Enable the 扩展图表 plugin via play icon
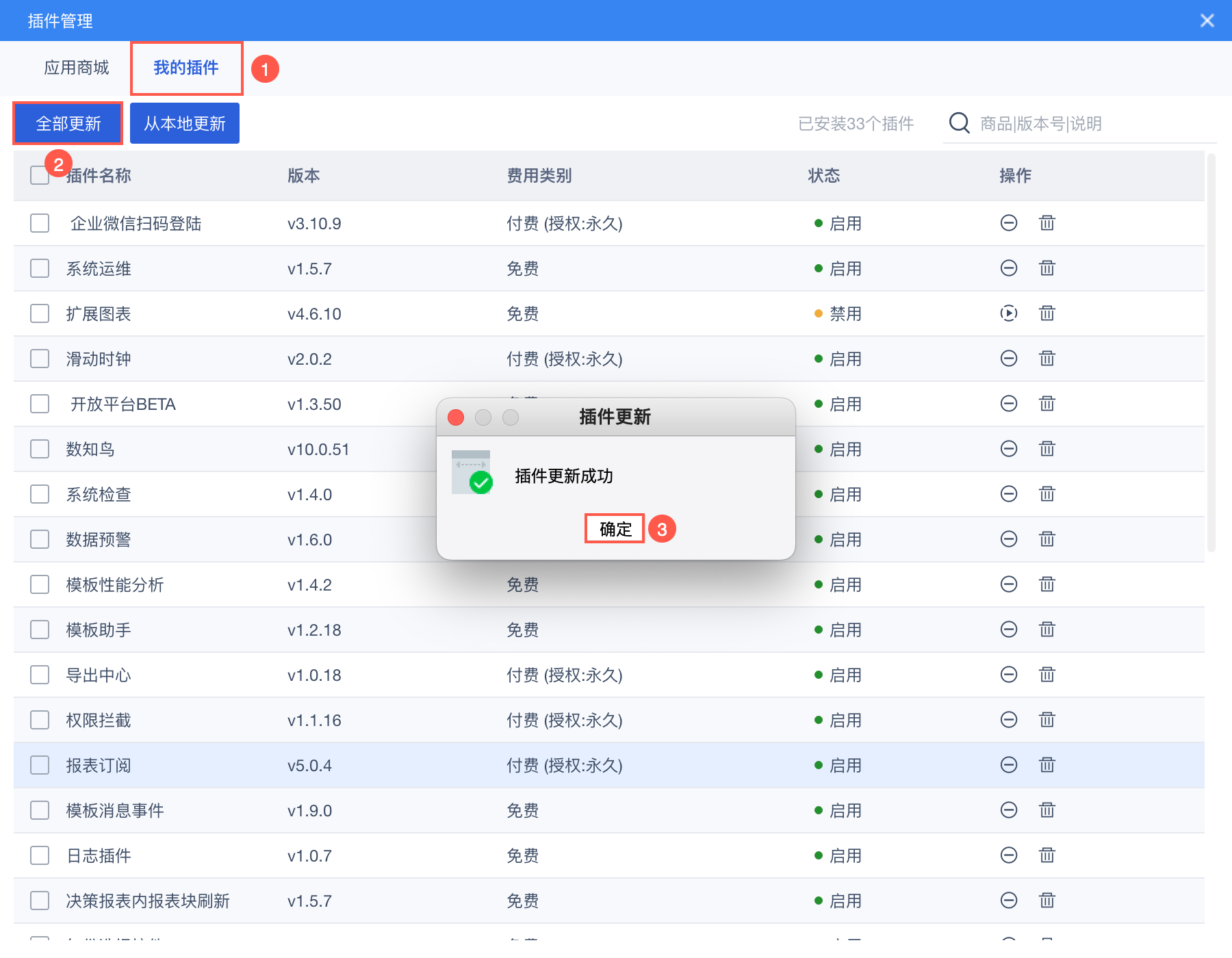This screenshot has width=1232, height=958. click(1009, 313)
